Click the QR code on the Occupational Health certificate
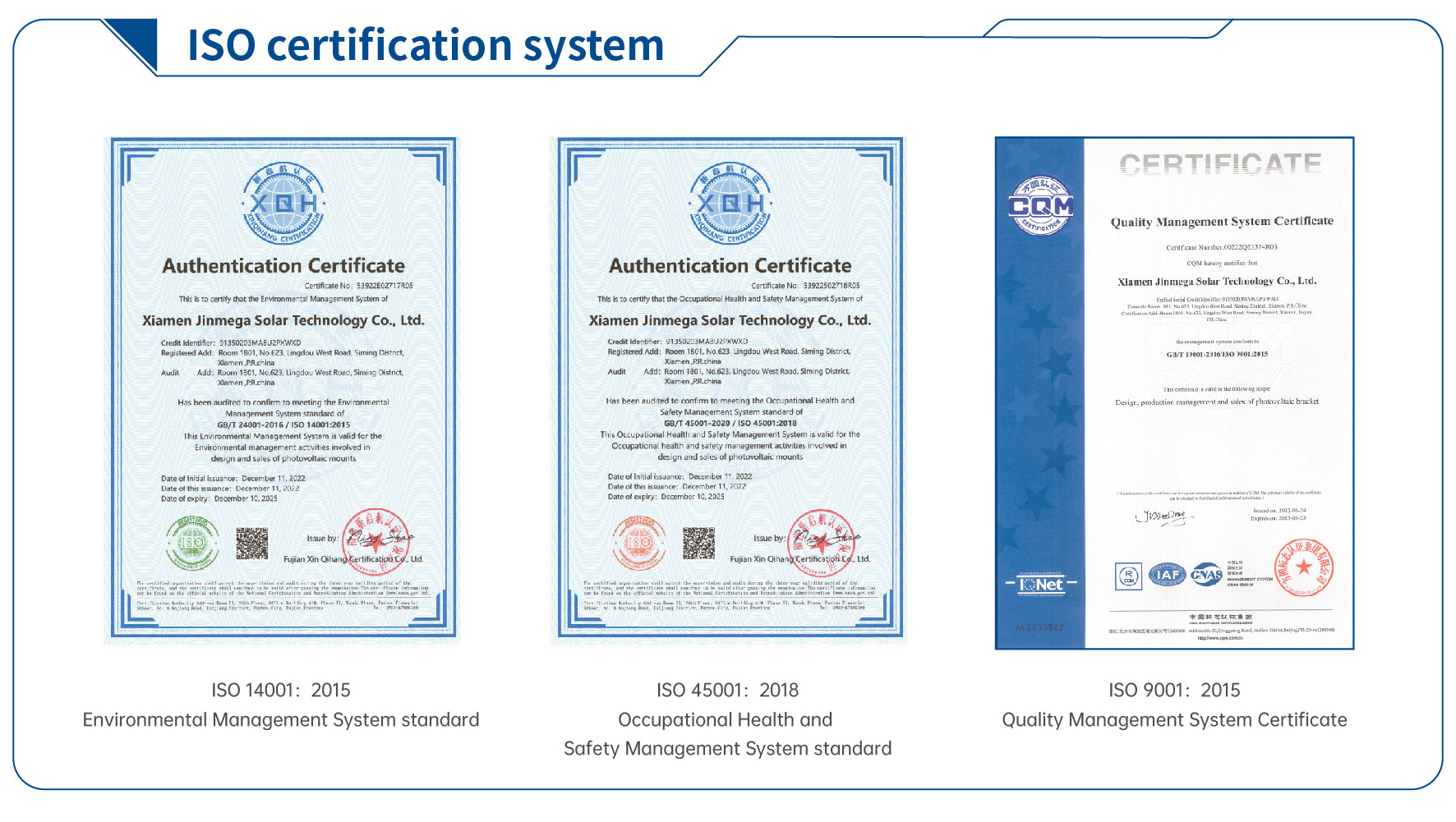 698,544
